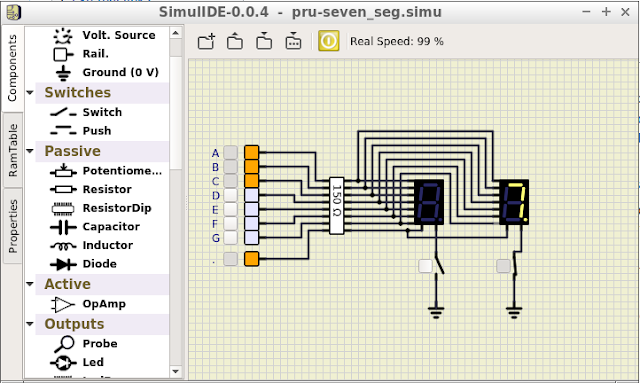Select the Capacitor component

pyautogui.click(x=95, y=227)
